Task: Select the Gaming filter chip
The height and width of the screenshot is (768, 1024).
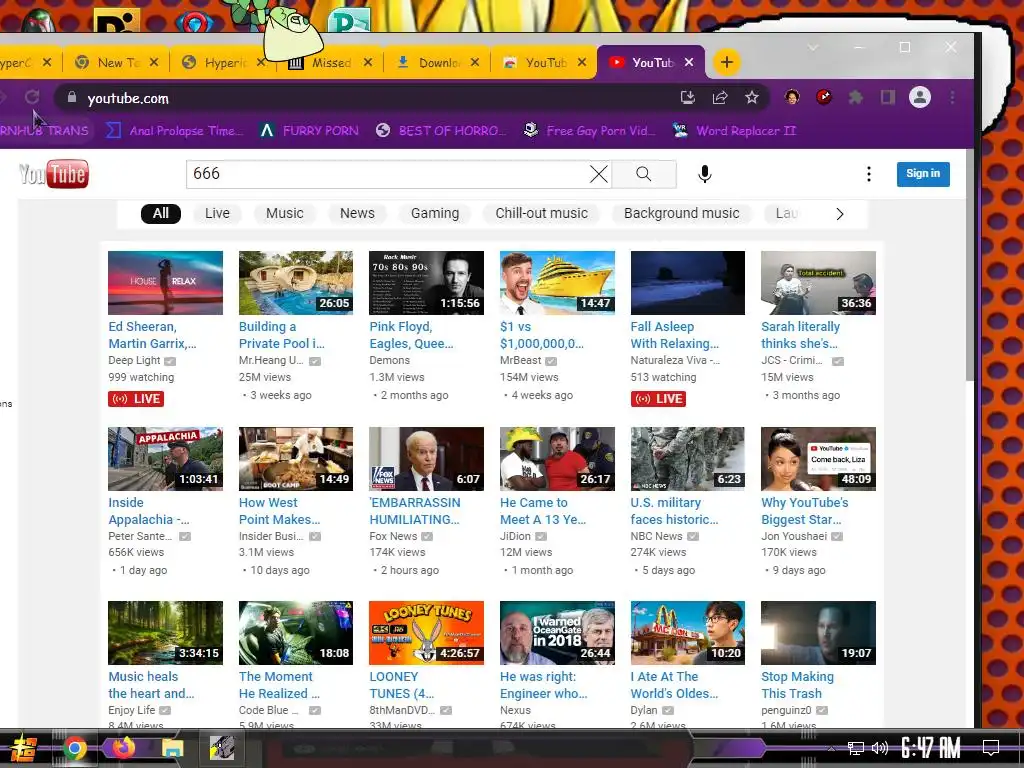Action: [434, 214]
